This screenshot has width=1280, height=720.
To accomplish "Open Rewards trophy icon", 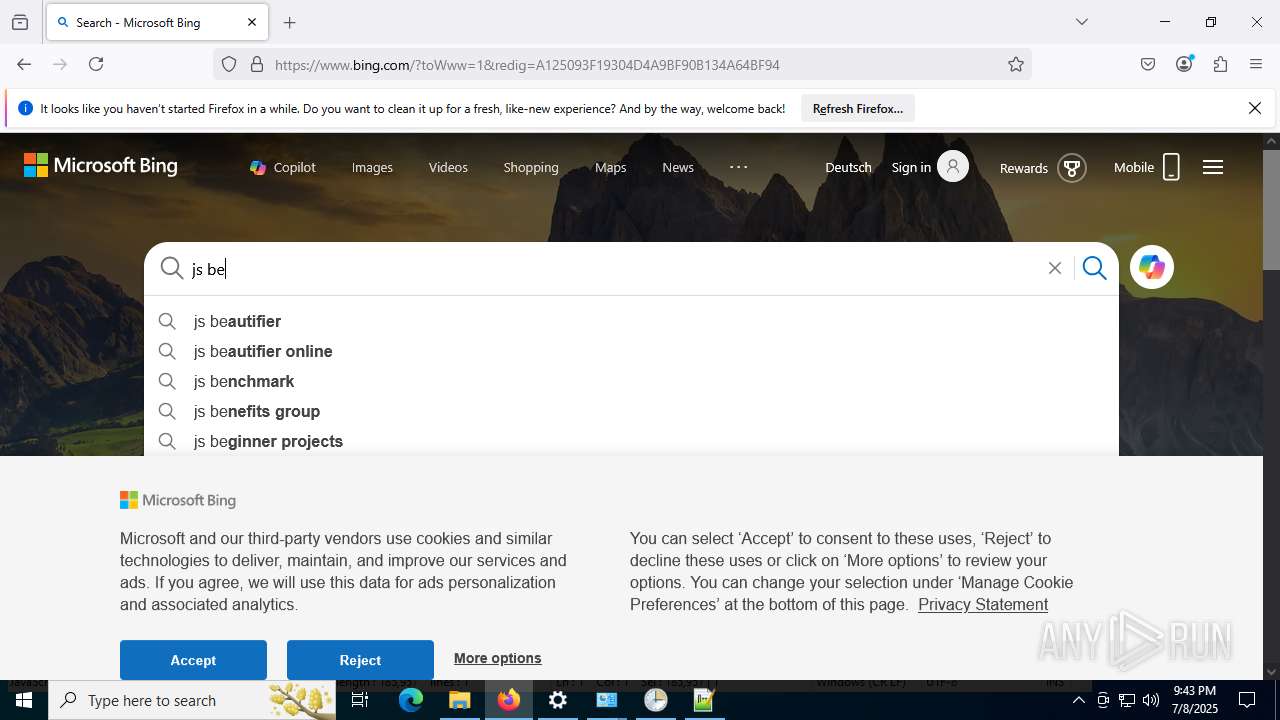I will point(1071,168).
